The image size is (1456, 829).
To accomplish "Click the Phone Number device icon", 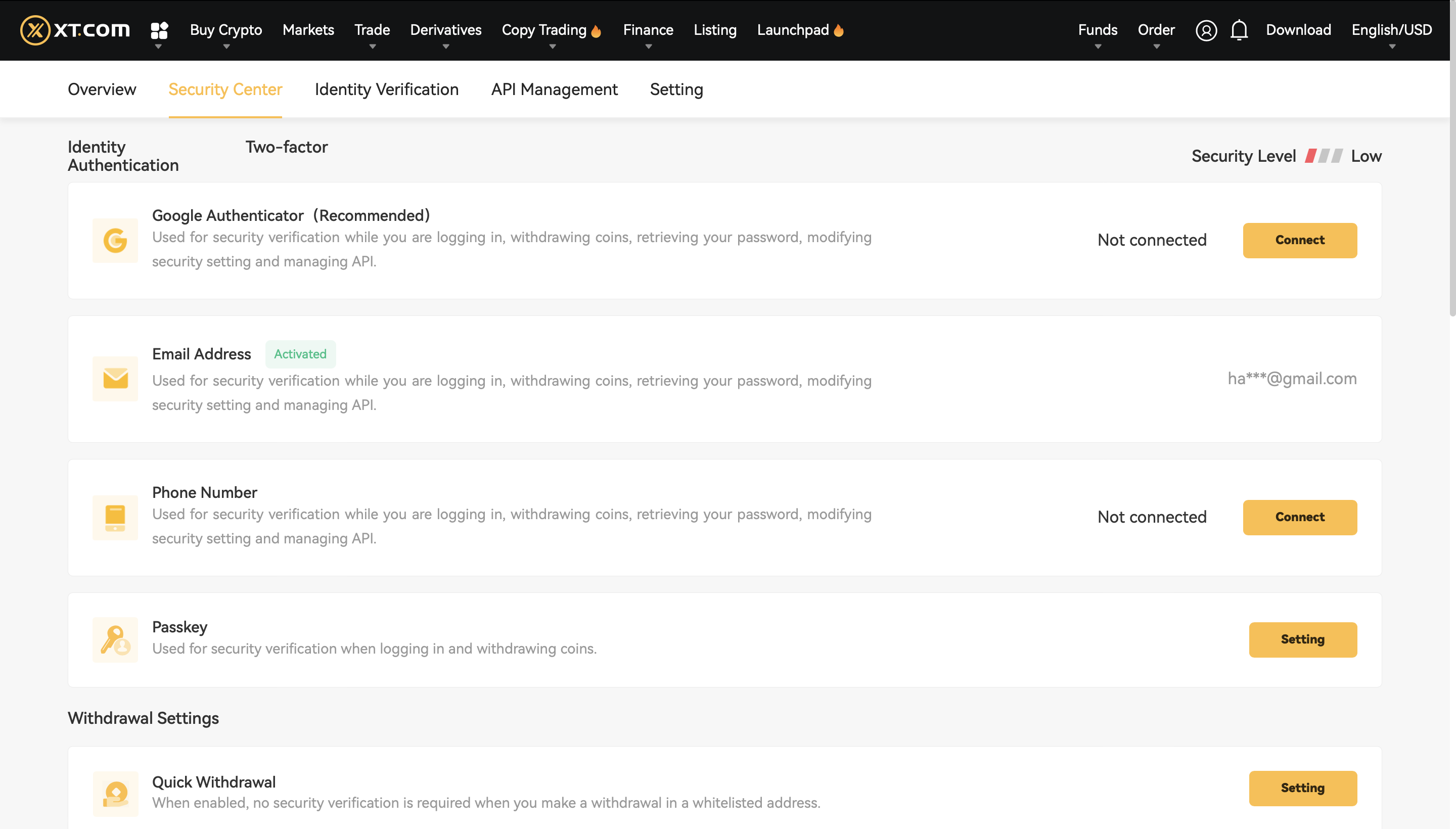I will [115, 517].
